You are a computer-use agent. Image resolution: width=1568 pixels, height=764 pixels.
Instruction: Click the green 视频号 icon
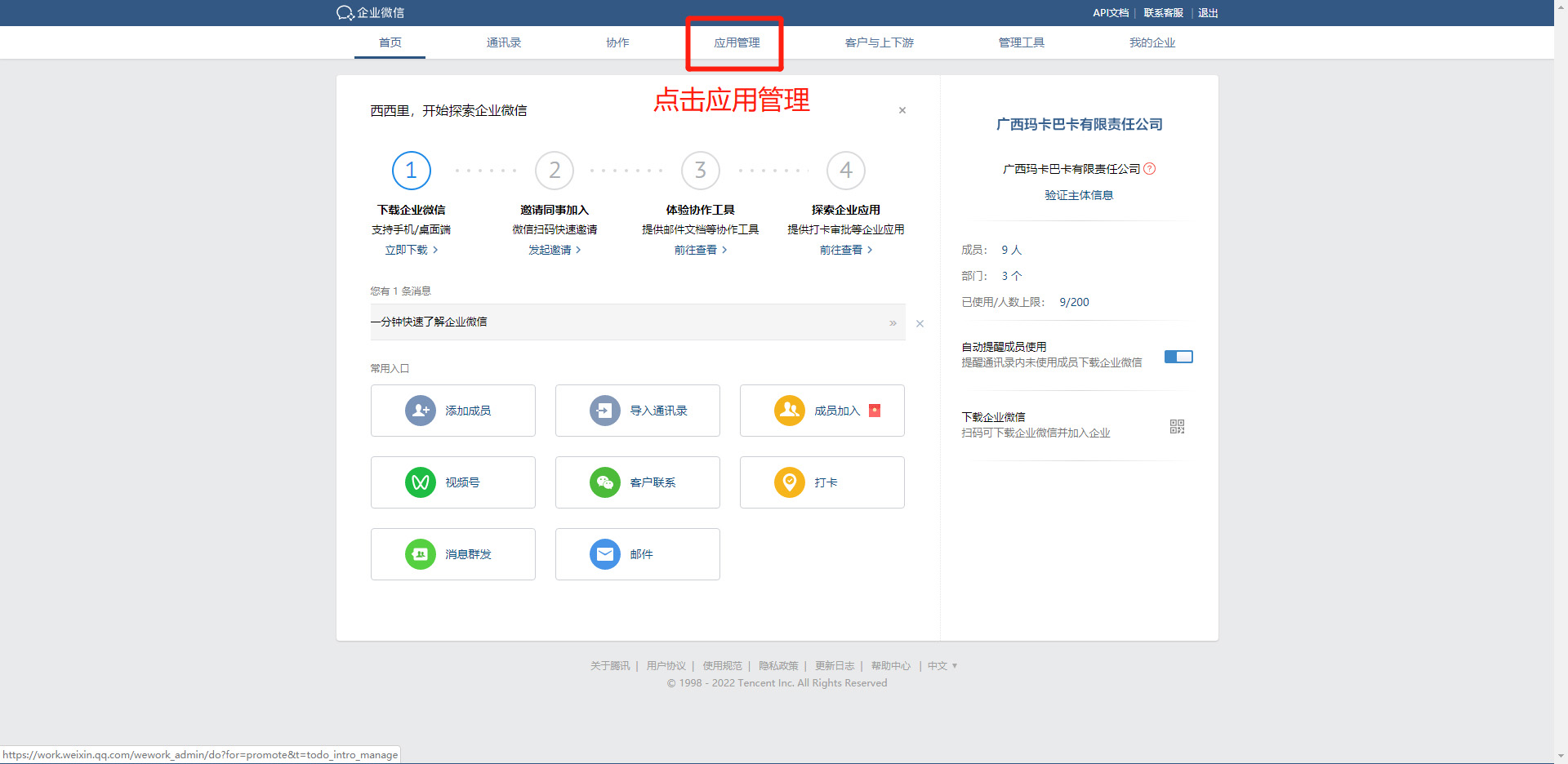pos(421,482)
